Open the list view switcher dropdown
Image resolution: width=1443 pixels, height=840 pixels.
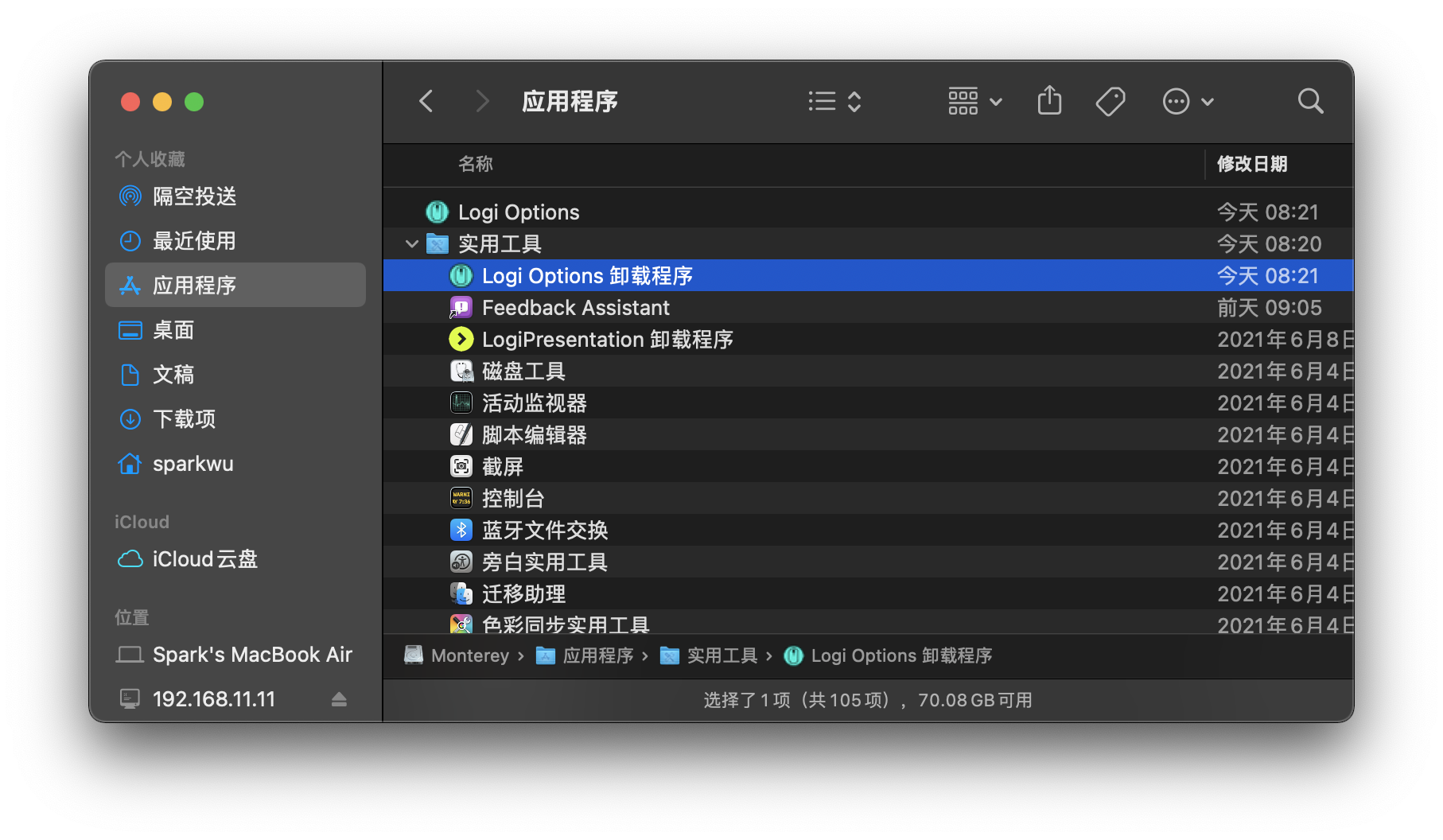click(x=834, y=101)
